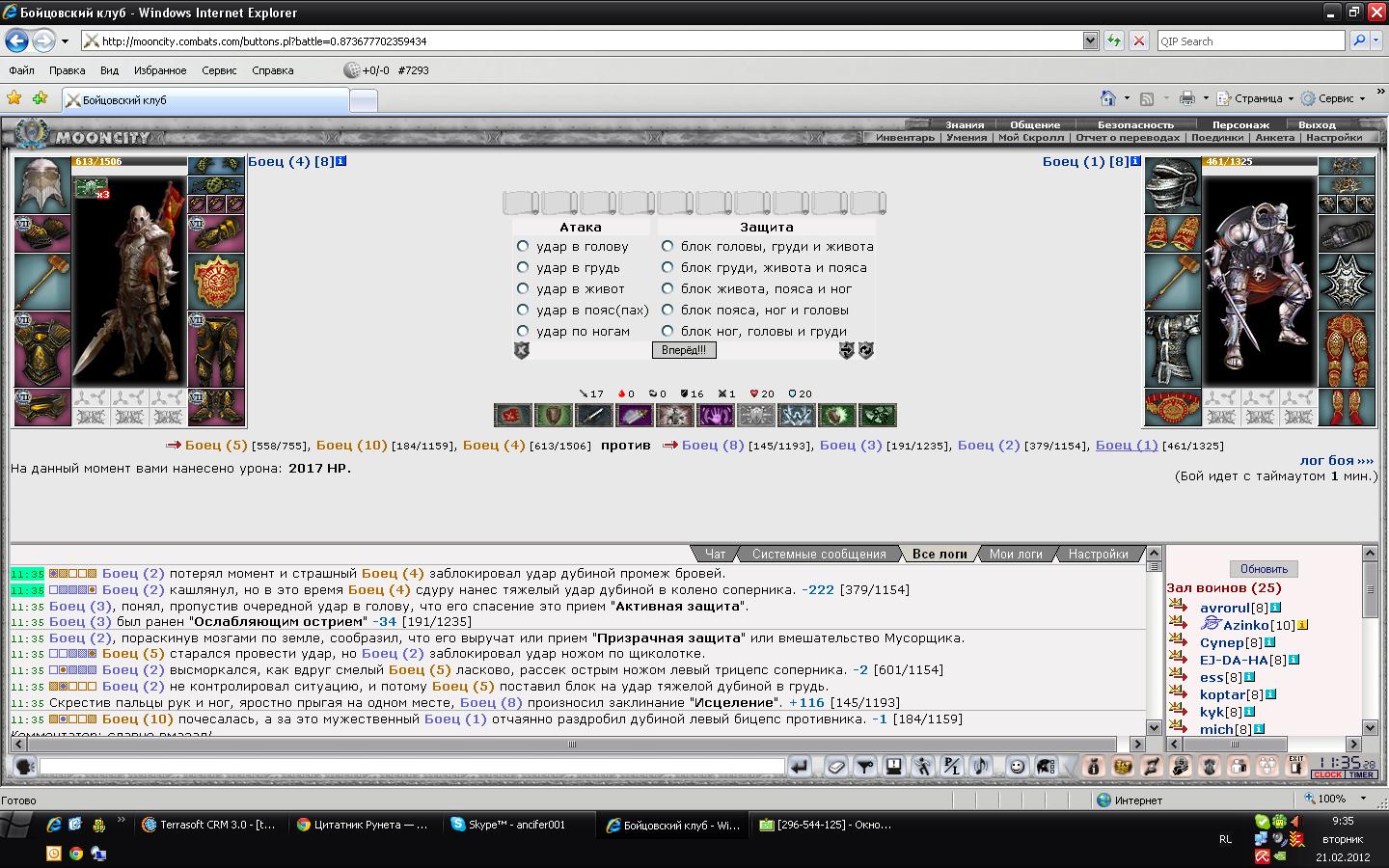The height and width of the screenshot is (868, 1389).
Task: Open the browser Сервис toolbar dropdown
Action: pos(1334,98)
